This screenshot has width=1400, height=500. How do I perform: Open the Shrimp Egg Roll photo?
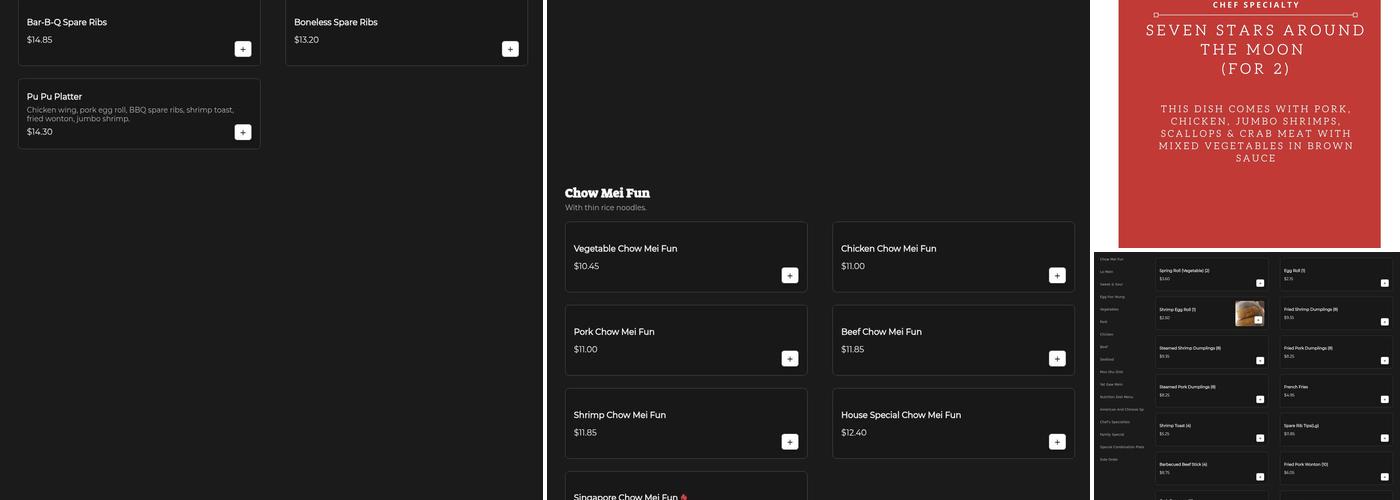point(1249,313)
